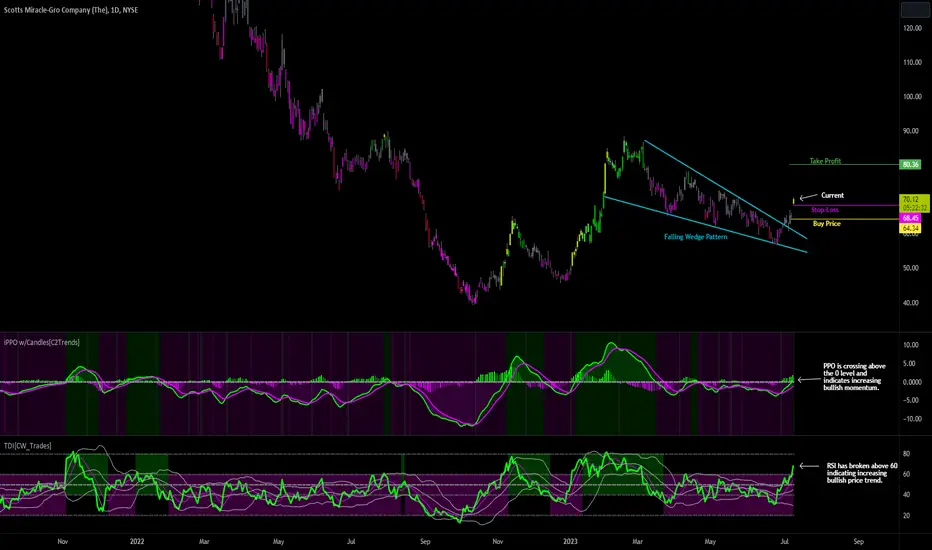Select the 'PPO is crossing above' annotation text
The width and height of the screenshot is (932, 550).
point(854,377)
